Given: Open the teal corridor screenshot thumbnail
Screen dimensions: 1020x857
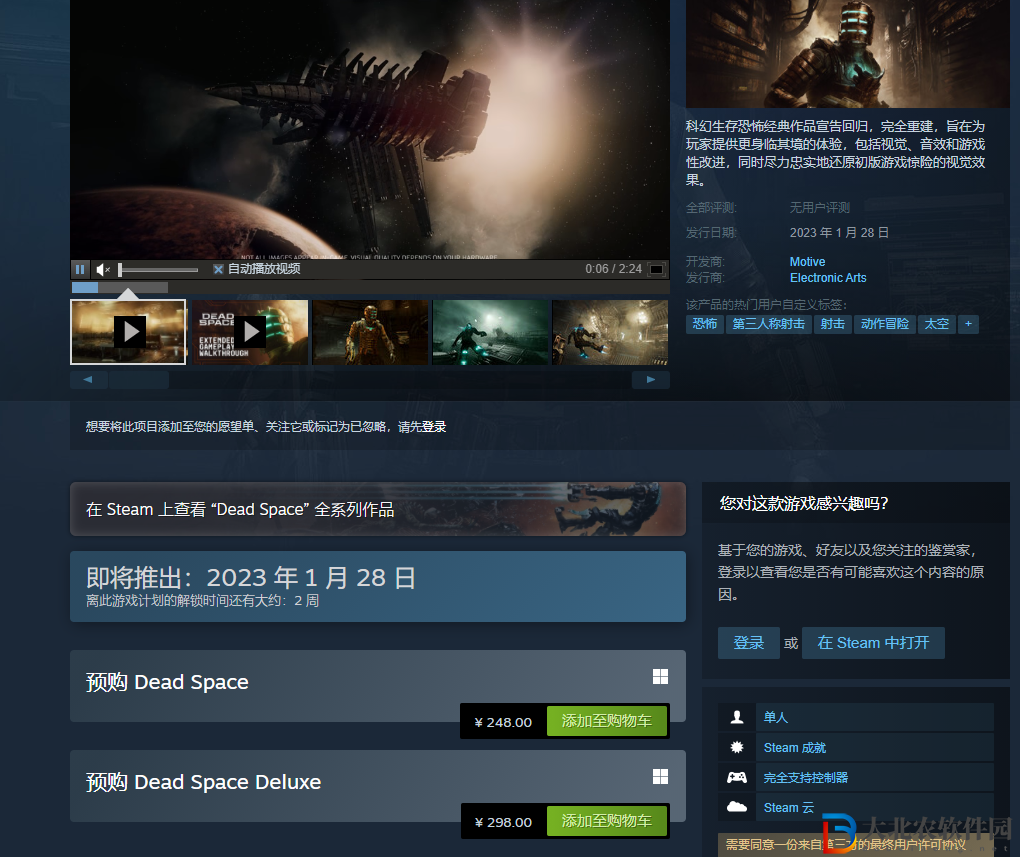Looking at the screenshot, I should point(490,332).
